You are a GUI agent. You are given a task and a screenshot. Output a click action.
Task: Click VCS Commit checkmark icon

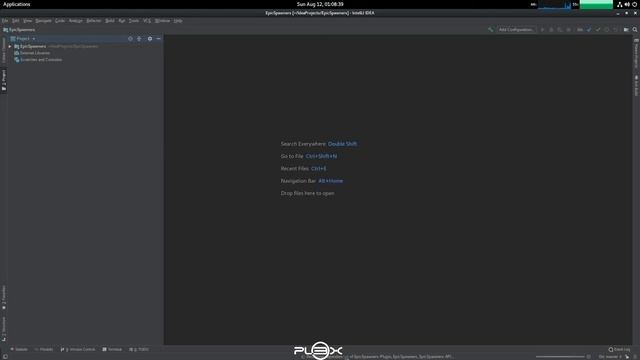[598, 30]
